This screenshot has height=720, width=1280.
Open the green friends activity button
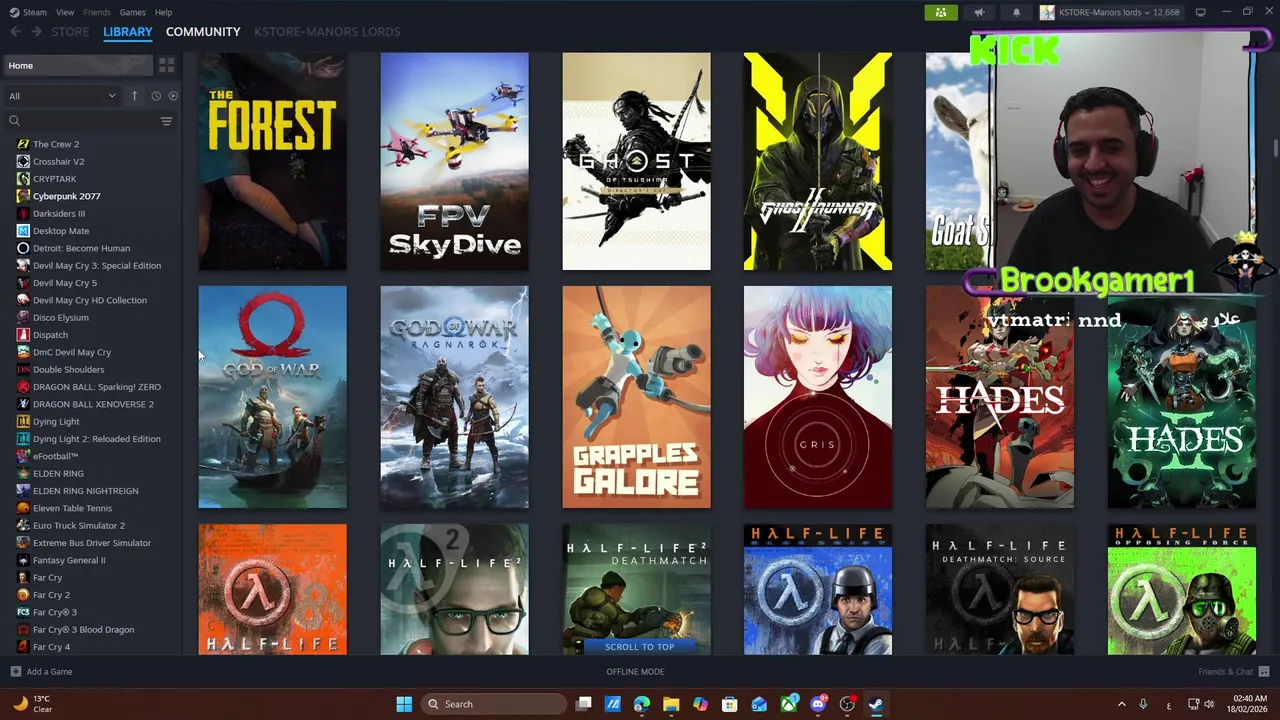[941, 12]
